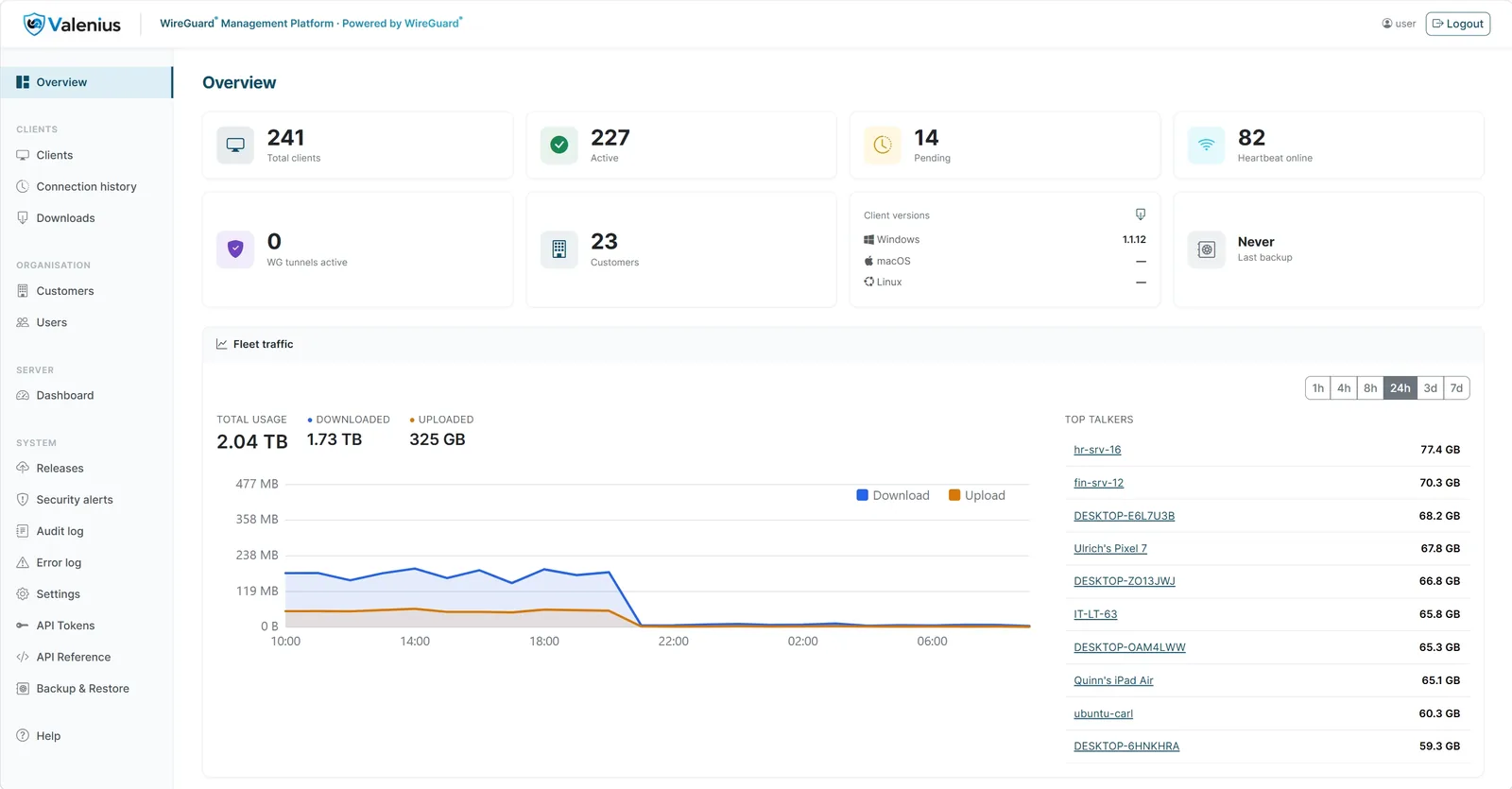This screenshot has width=1512, height=789.
Task: Open the DESKTOP-OAM4LWW link
Action: (x=1129, y=647)
